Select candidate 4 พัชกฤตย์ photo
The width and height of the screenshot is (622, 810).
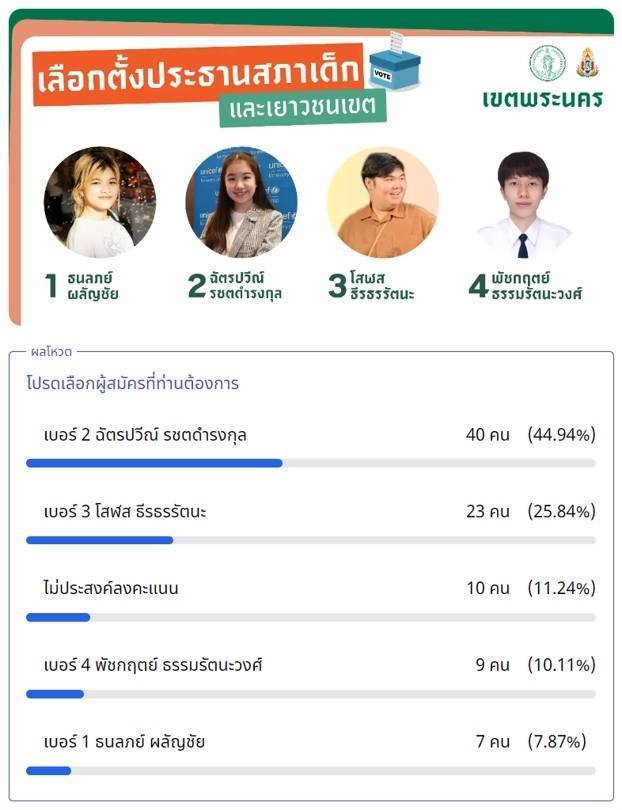coord(524,205)
